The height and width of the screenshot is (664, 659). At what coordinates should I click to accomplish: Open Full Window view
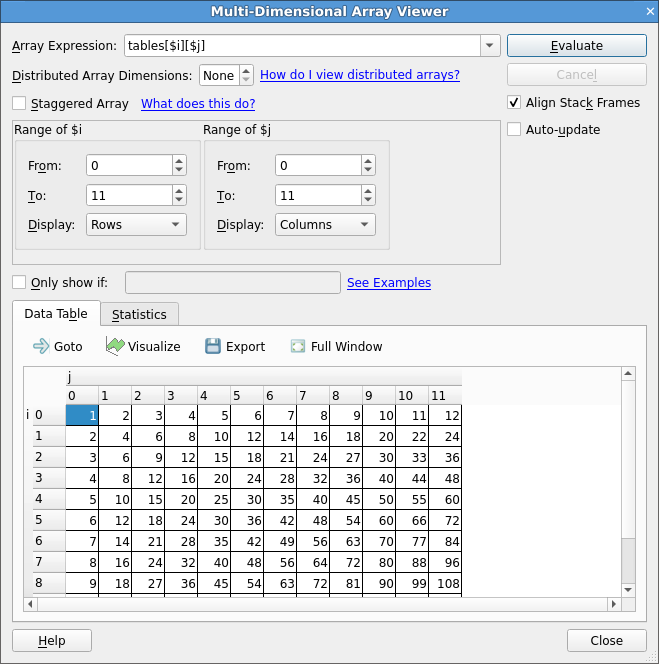click(x=298, y=346)
